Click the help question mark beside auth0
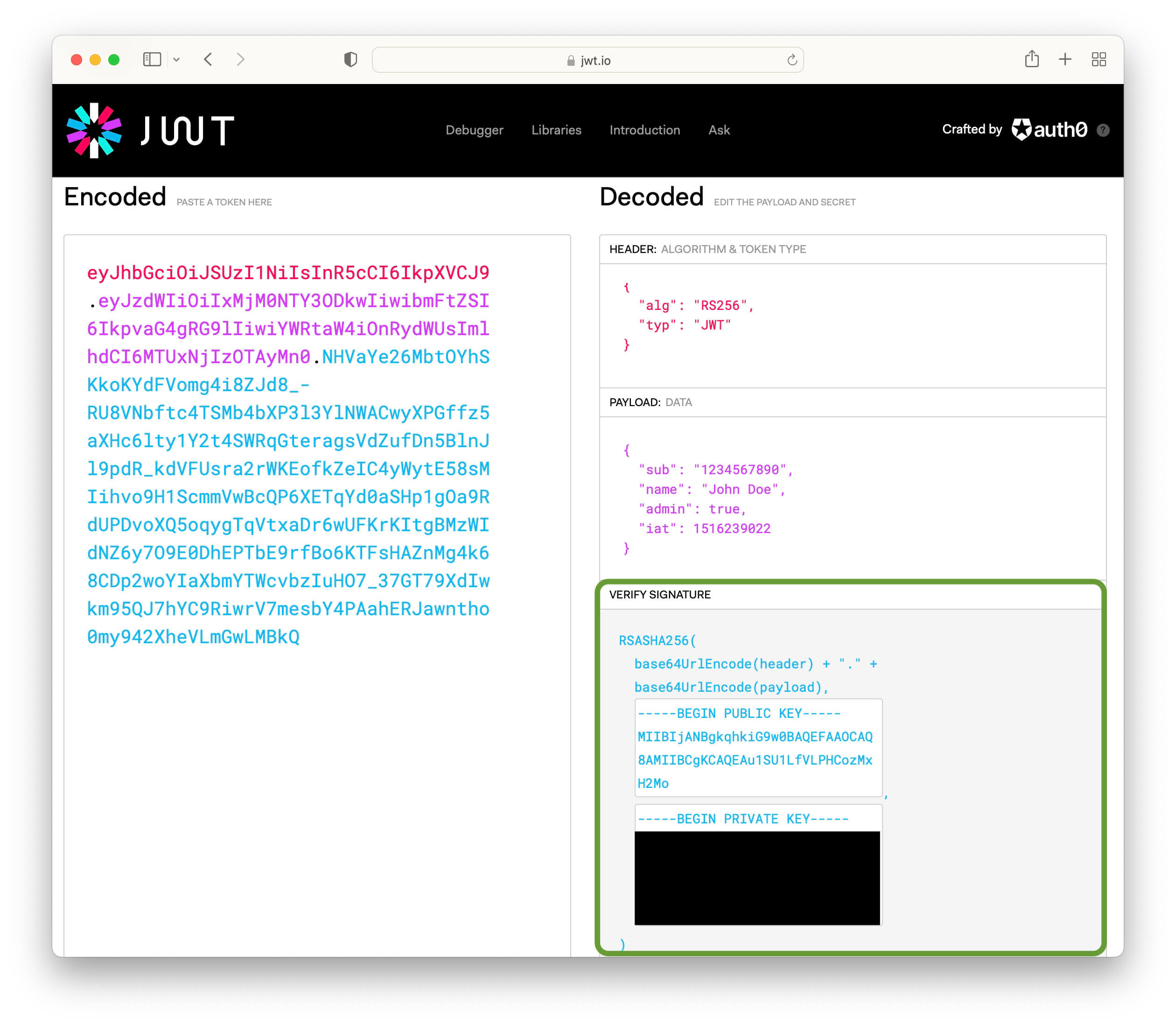This screenshot has height=1026, width=1176. click(x=1103, y=131)
